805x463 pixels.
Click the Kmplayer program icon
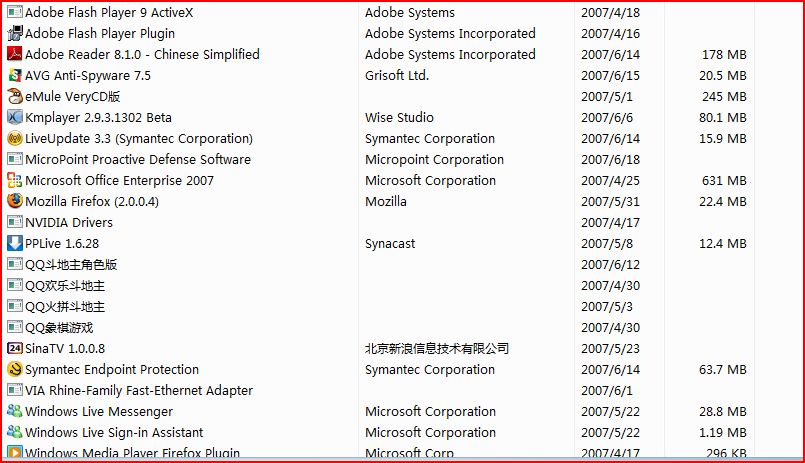[14, 117]
